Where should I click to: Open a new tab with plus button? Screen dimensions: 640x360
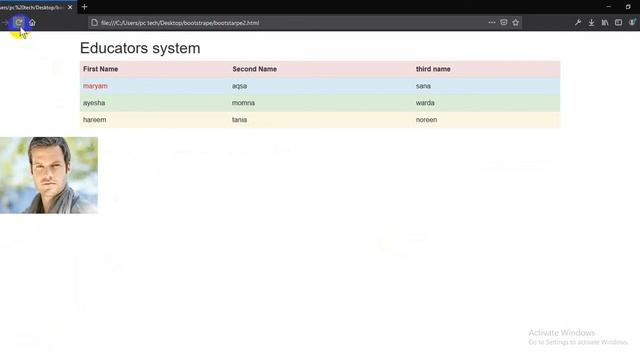point(84,7)
